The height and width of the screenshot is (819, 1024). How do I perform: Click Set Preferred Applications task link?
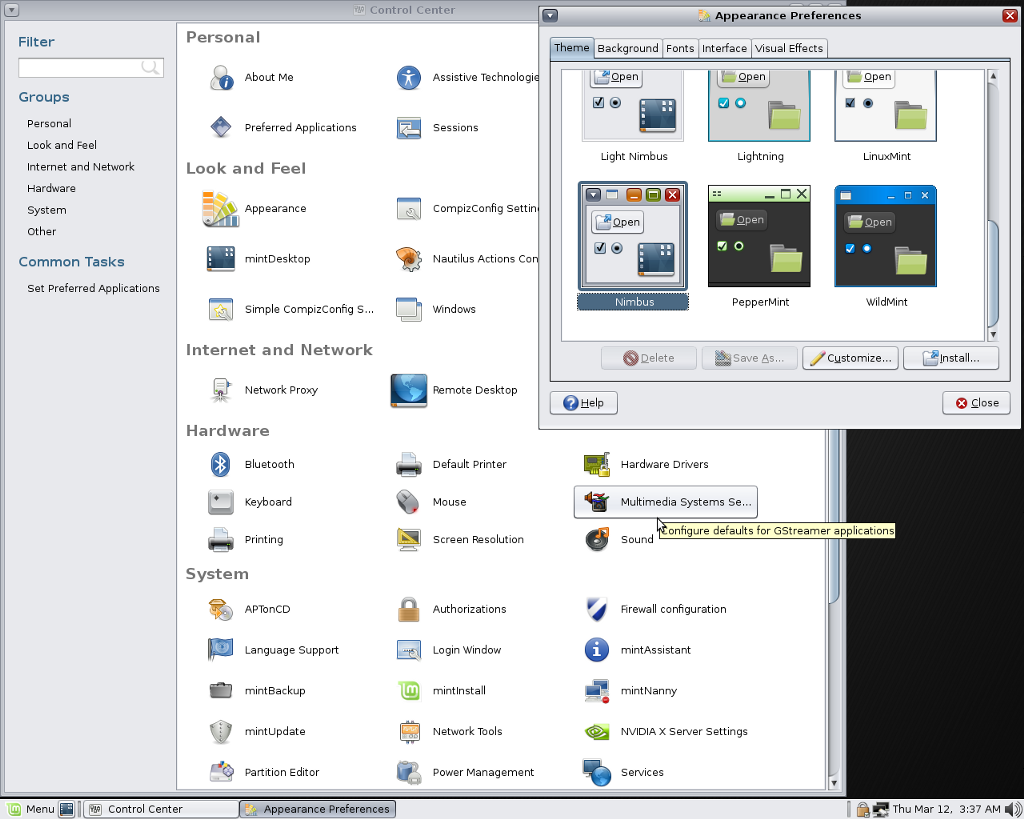tap(93, 288)
